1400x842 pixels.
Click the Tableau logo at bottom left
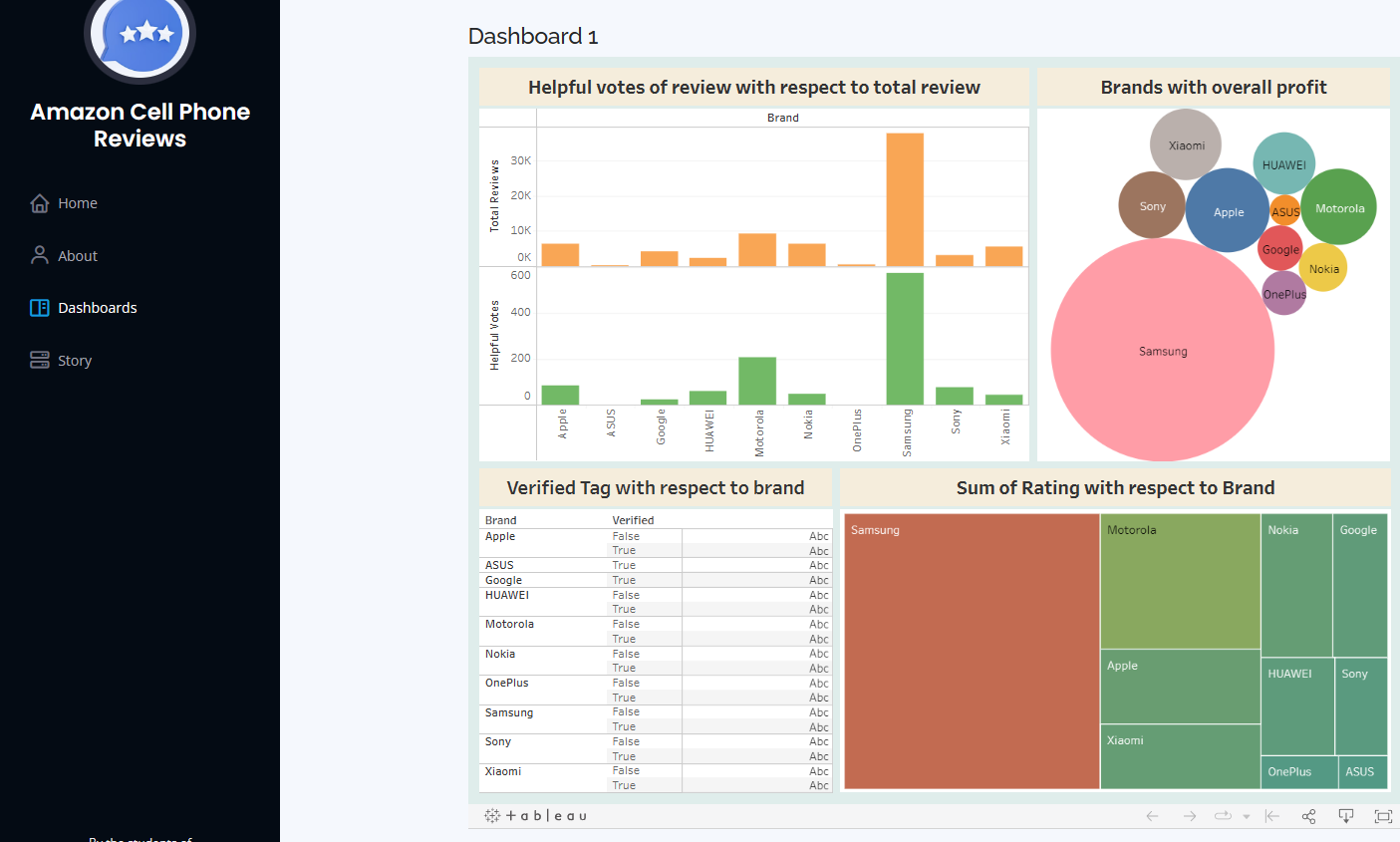pos(535,815)
